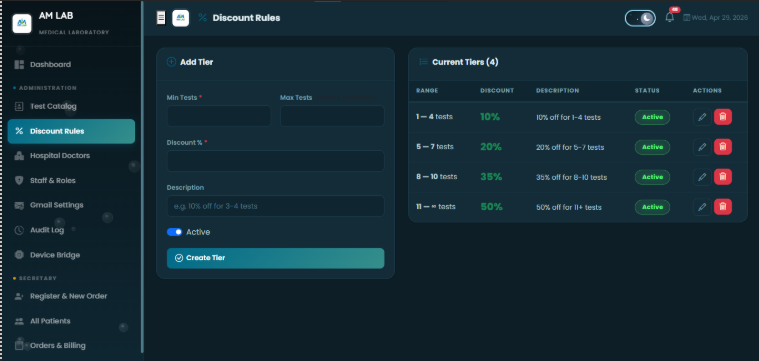Click the AM Lab logo in header

point(181,18)
